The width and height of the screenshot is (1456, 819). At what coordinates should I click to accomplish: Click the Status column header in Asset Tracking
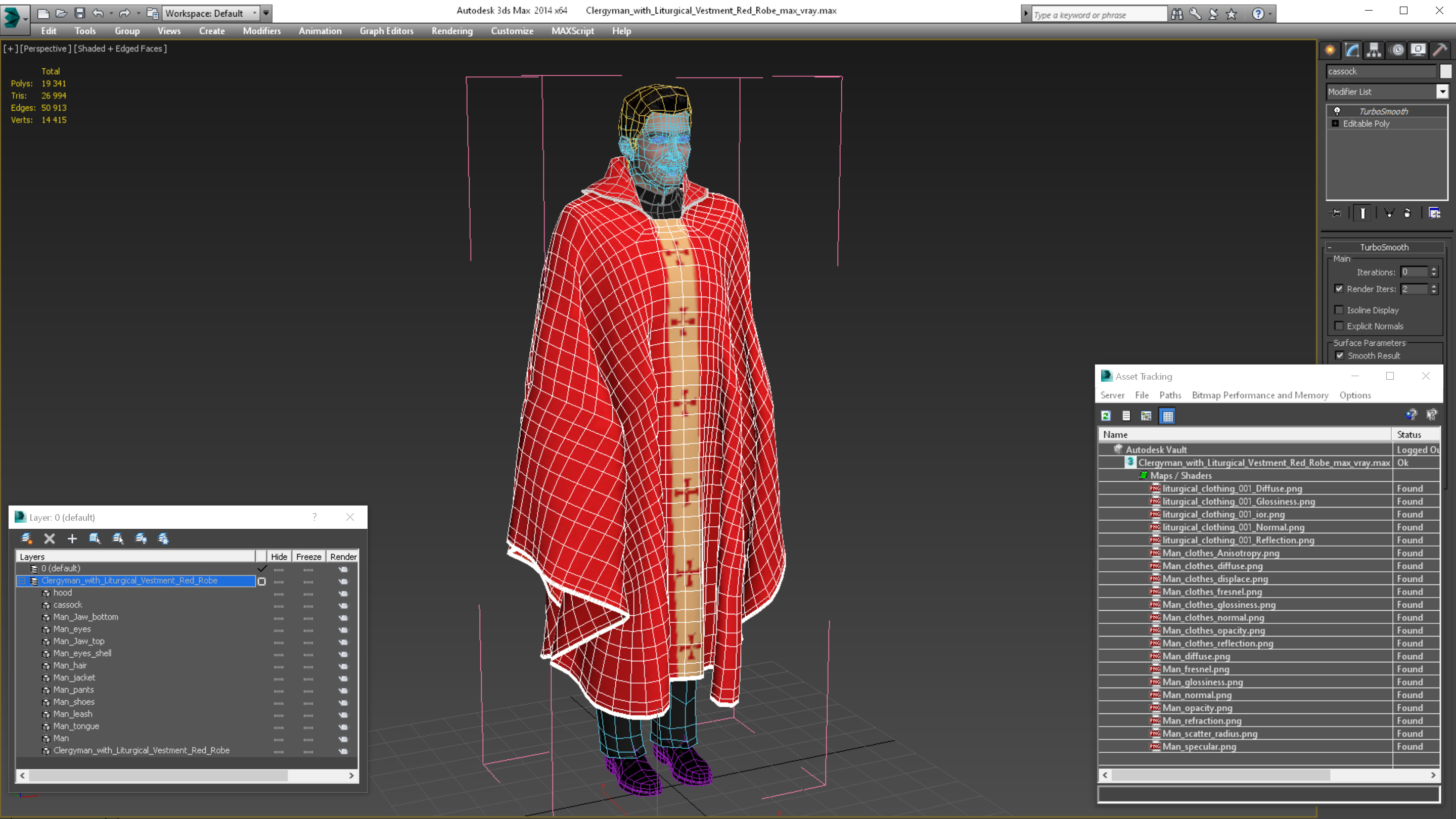tap(1416, 435)
